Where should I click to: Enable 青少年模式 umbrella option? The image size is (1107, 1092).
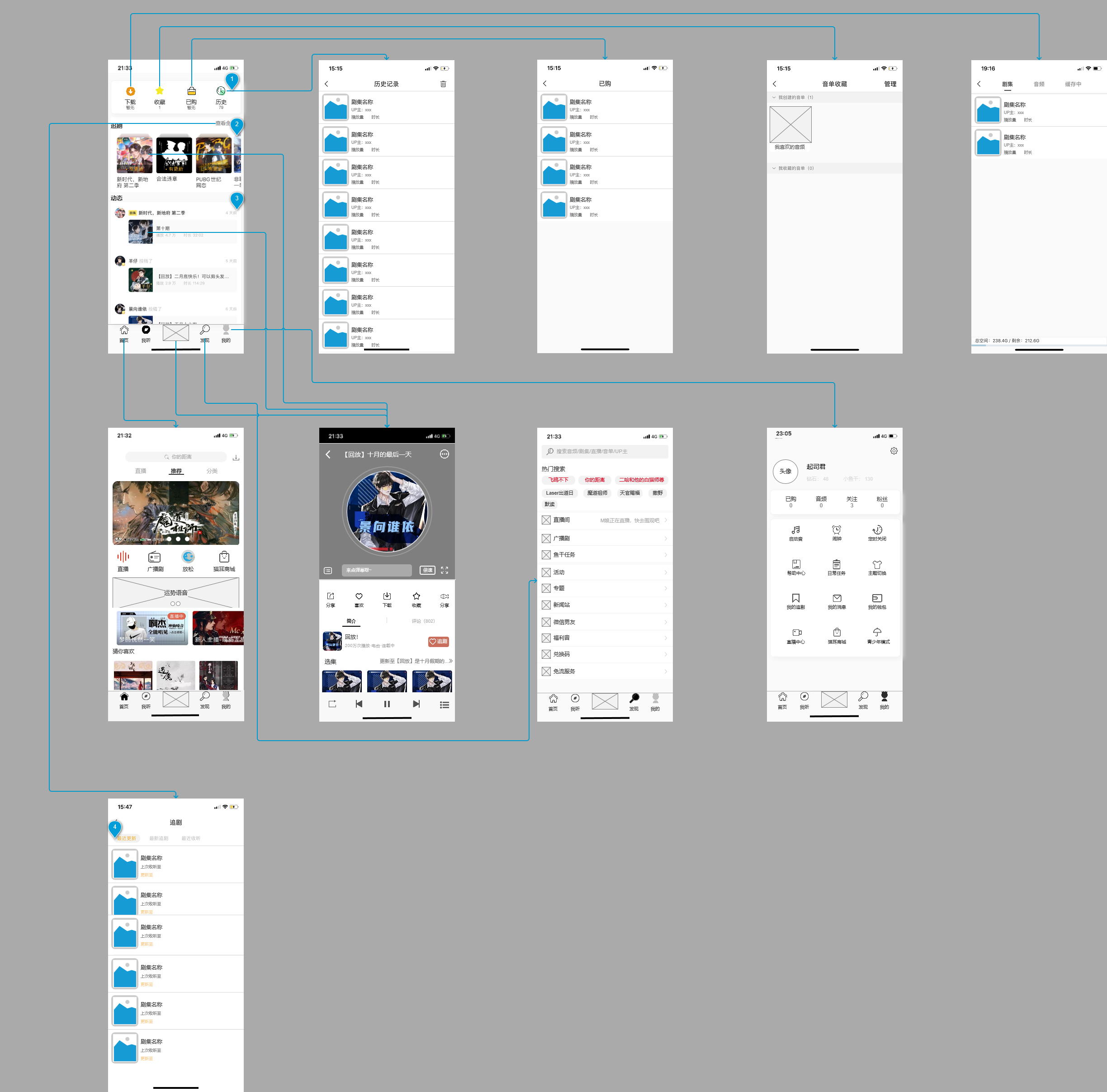[877, 633]
